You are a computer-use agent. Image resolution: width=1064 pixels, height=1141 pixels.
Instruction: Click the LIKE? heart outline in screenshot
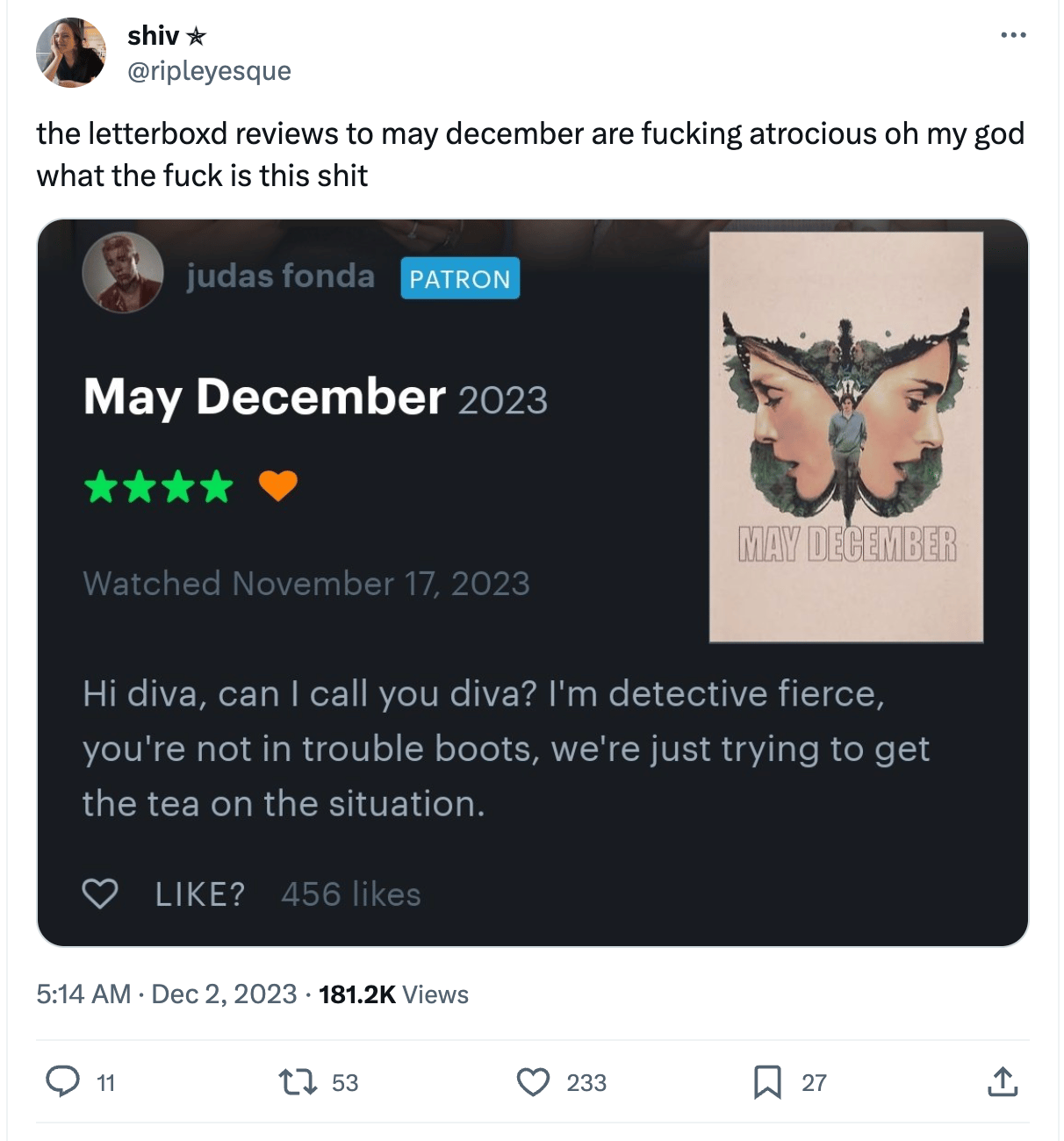[100, 893]
